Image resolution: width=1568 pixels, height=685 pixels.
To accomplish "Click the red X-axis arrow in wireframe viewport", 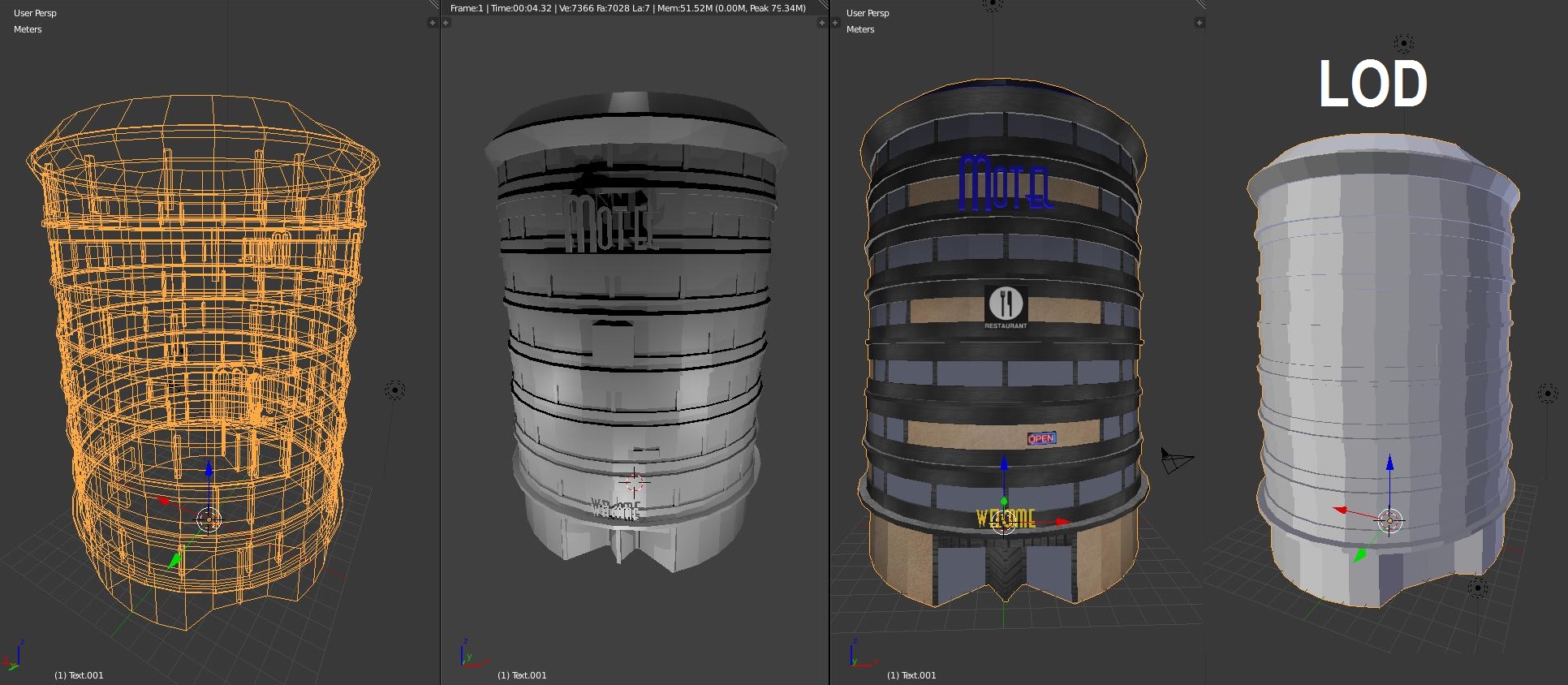I will (164, 501).
